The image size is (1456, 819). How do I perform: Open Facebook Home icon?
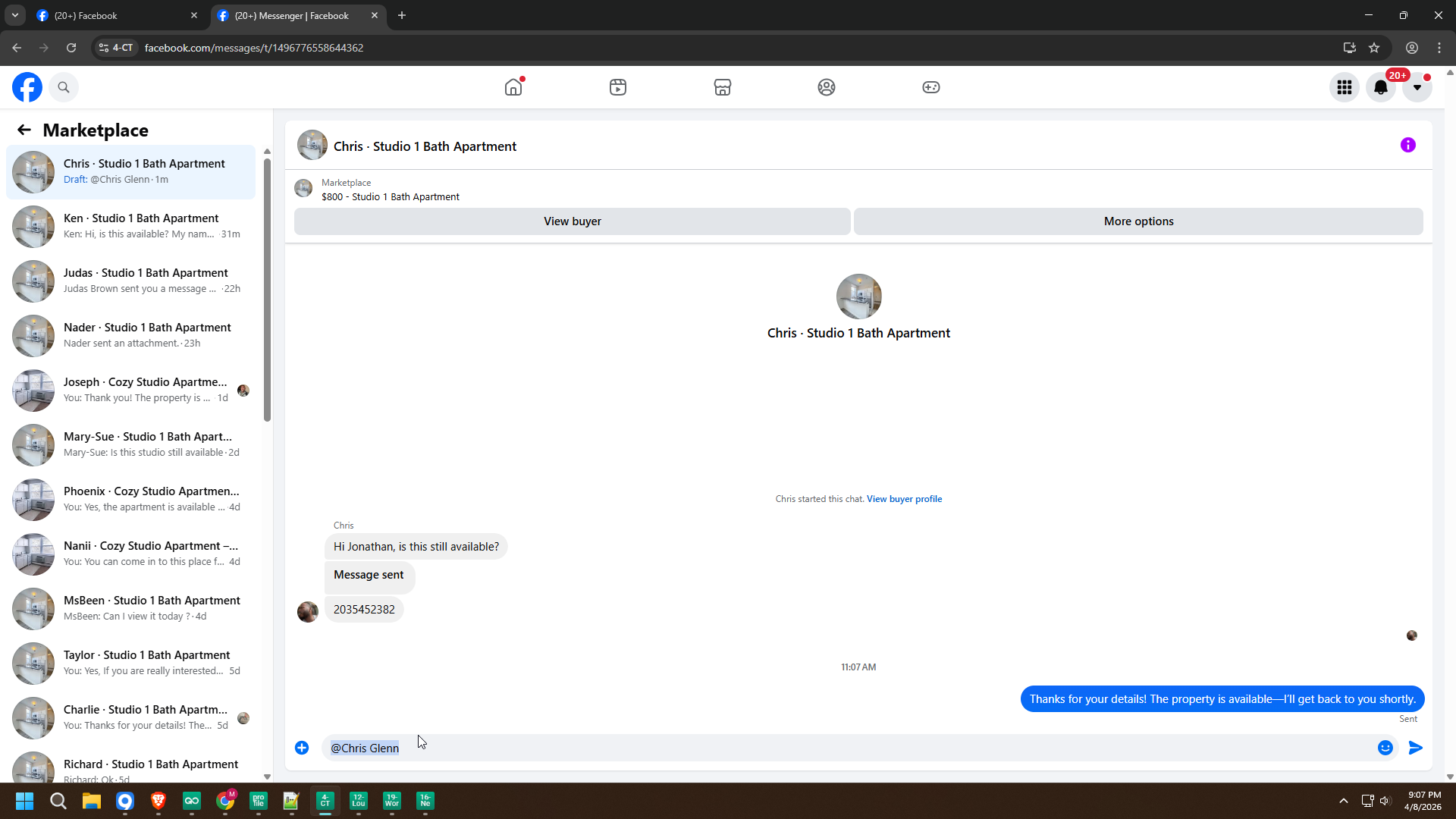[x=513, y=87]
